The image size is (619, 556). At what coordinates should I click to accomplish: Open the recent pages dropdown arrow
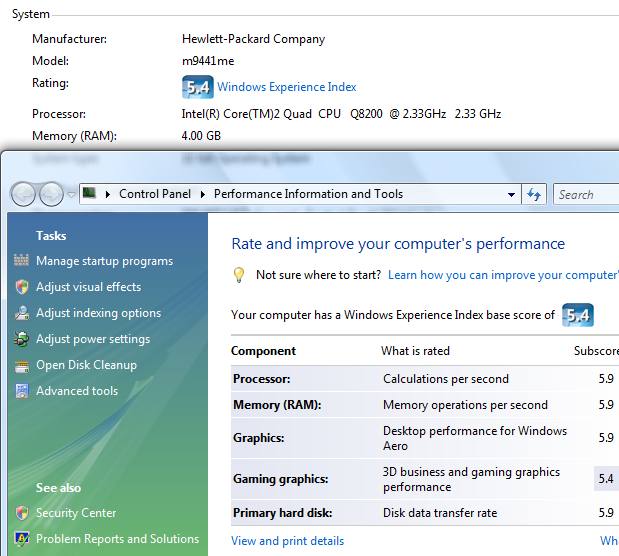click(x=71, y=194)
